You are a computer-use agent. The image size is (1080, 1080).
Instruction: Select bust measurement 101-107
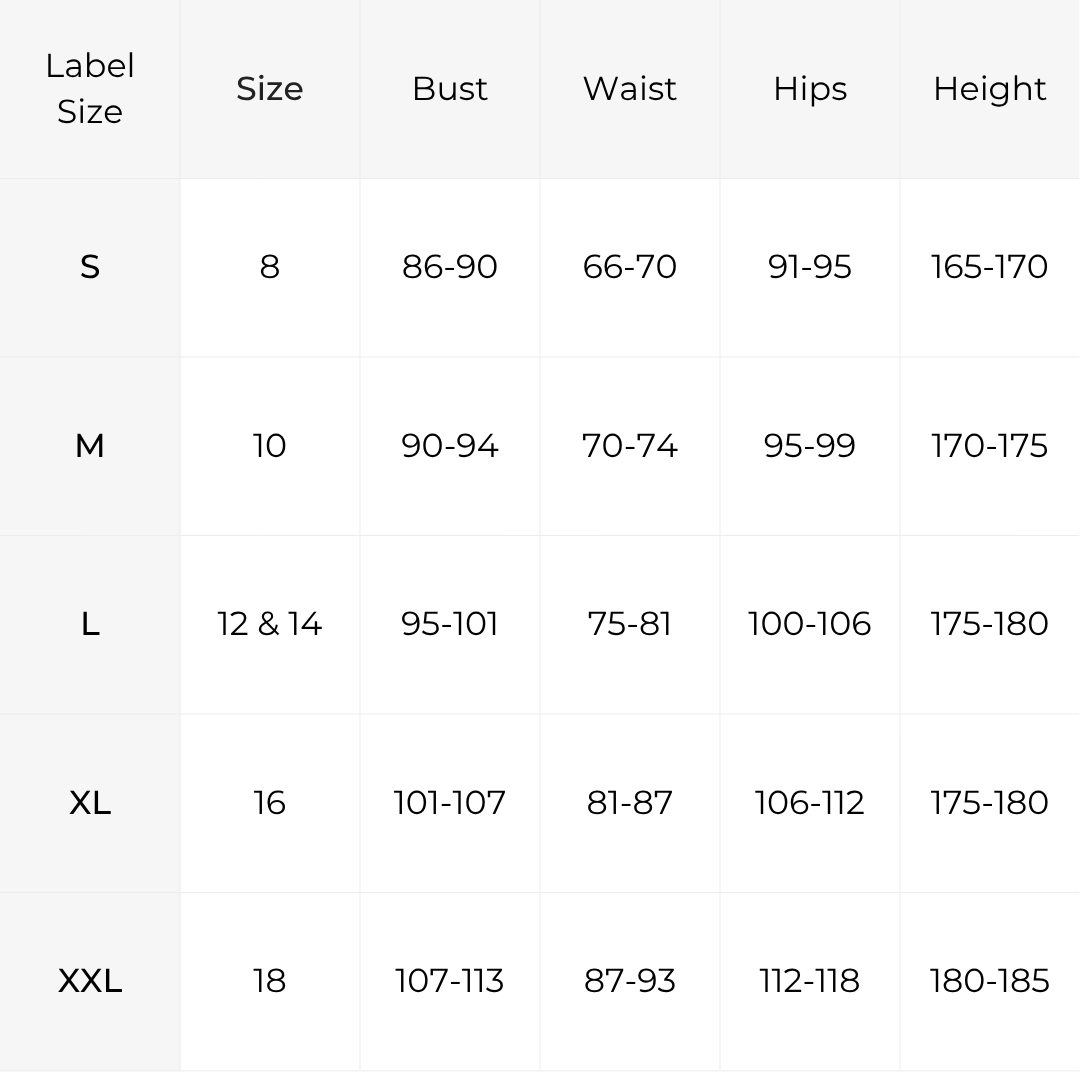(x=450, y=803)
